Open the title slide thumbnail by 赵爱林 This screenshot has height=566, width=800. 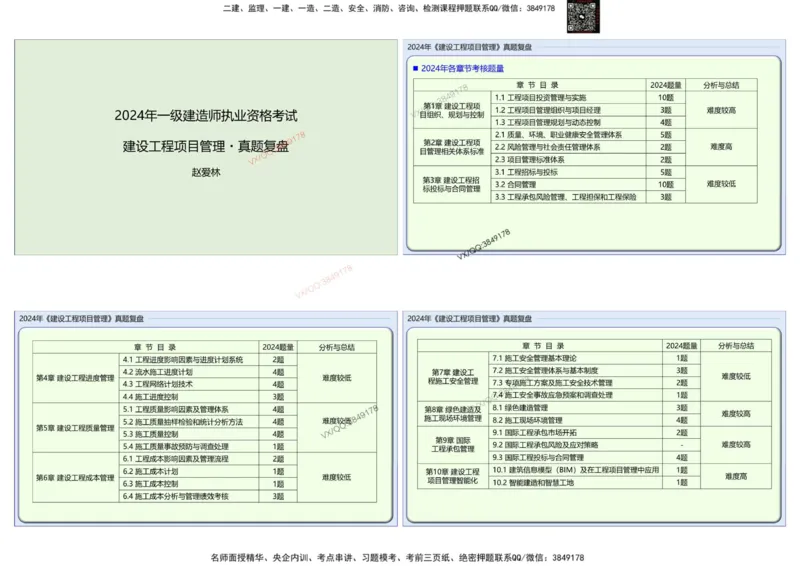206,147
